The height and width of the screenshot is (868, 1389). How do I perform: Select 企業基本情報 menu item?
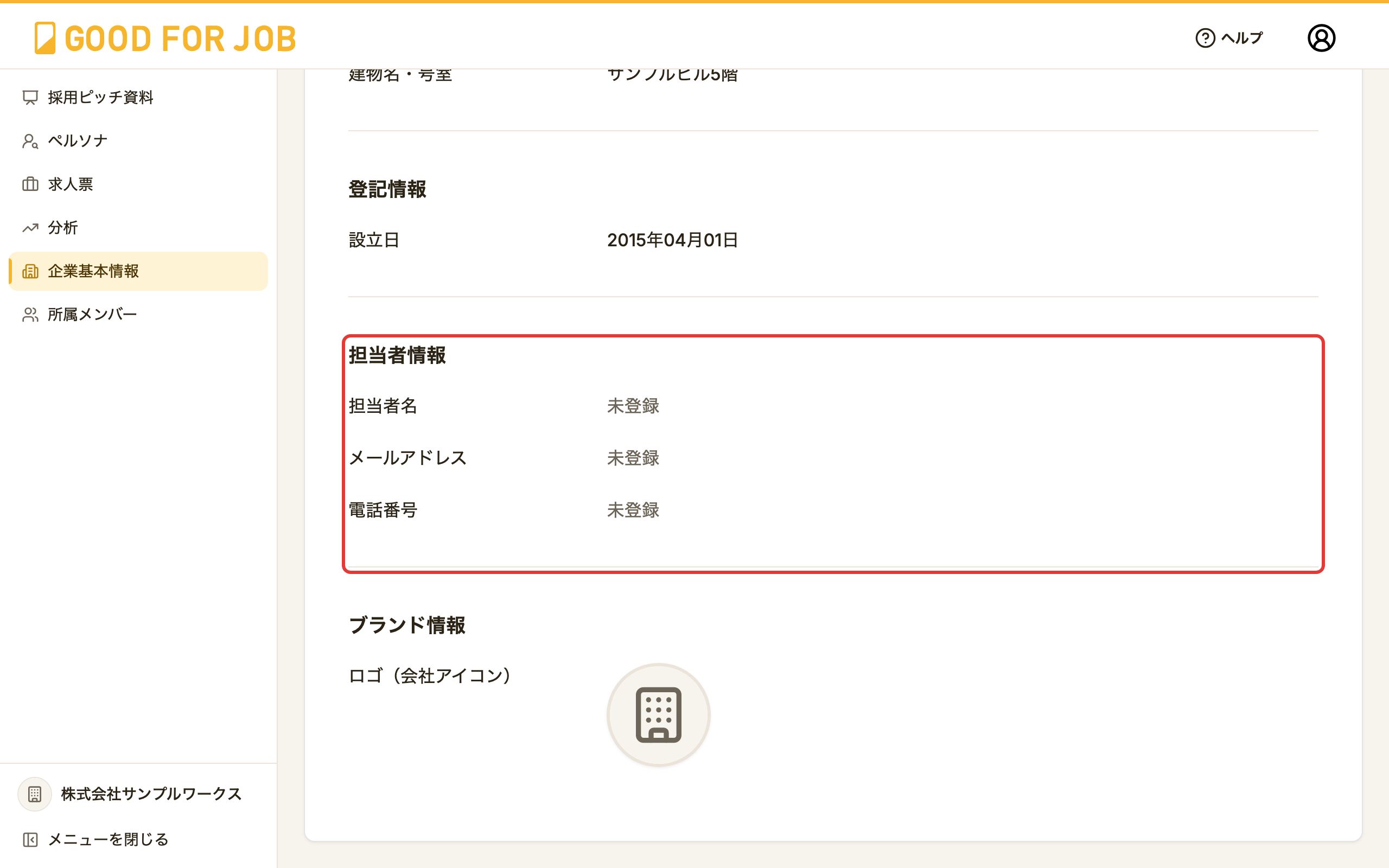[138, 271]
